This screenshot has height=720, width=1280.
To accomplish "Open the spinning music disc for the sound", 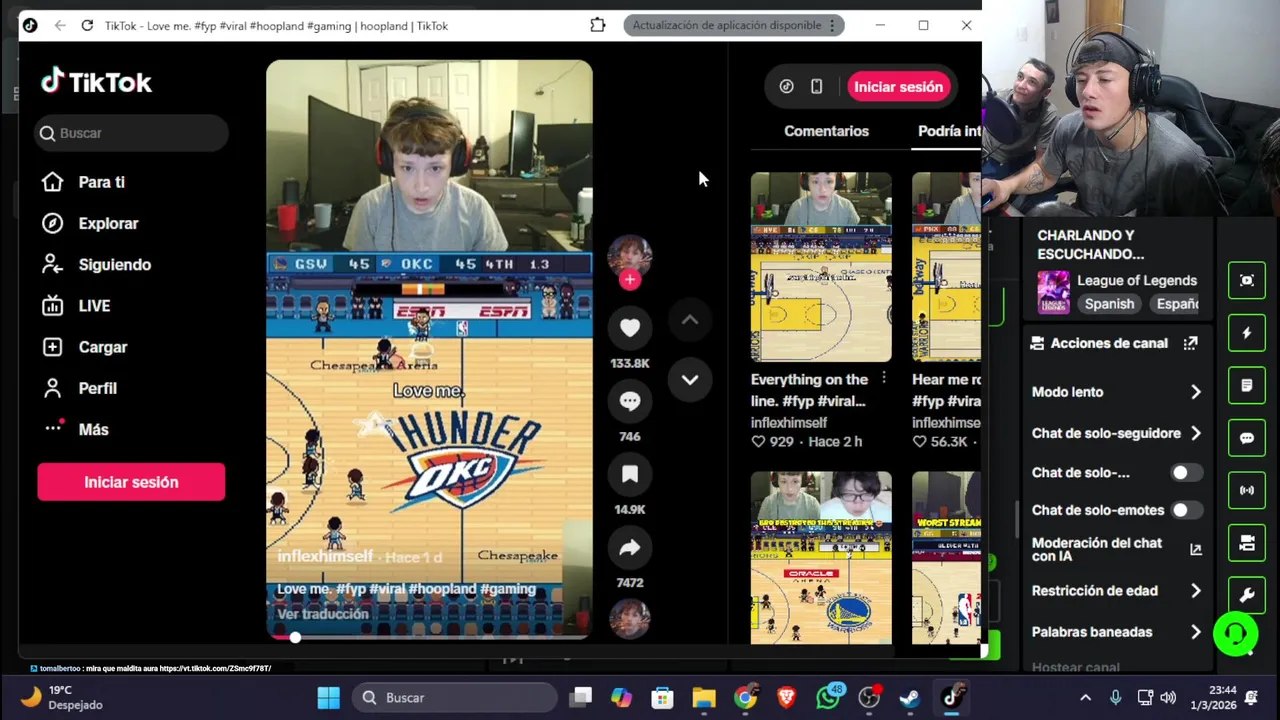I will 630,619.
